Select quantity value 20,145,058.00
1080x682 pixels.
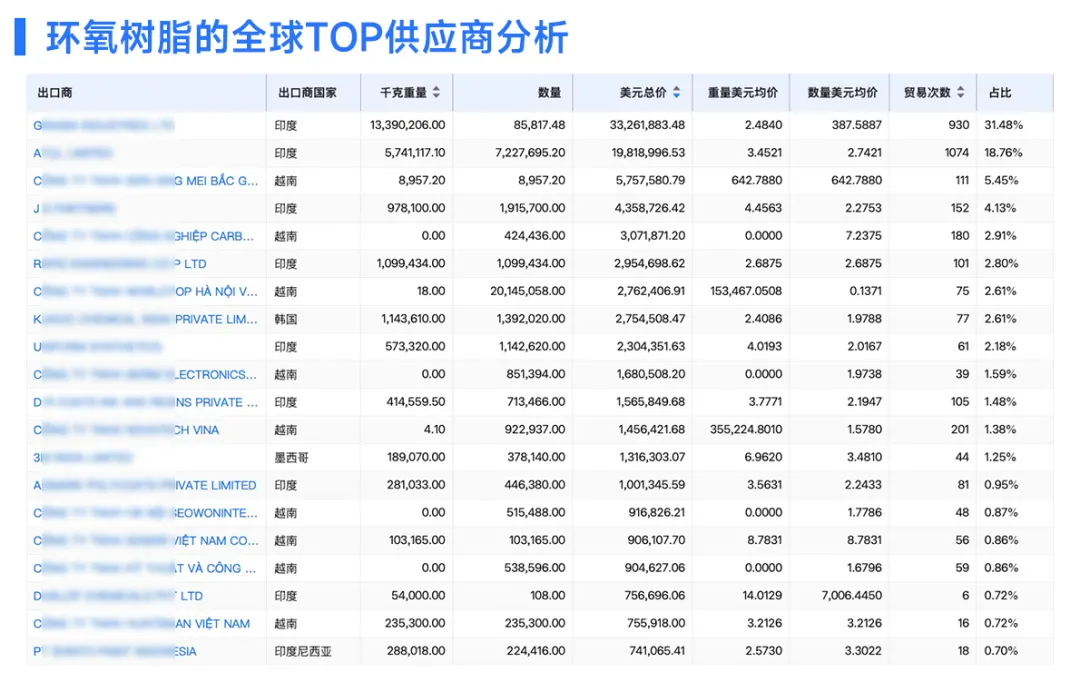(528, 291)
